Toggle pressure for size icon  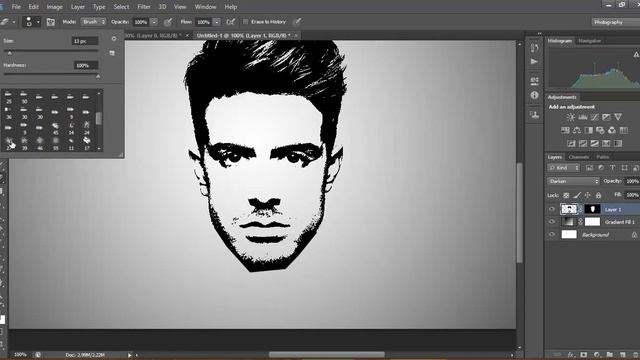click(x=298, y=22)
